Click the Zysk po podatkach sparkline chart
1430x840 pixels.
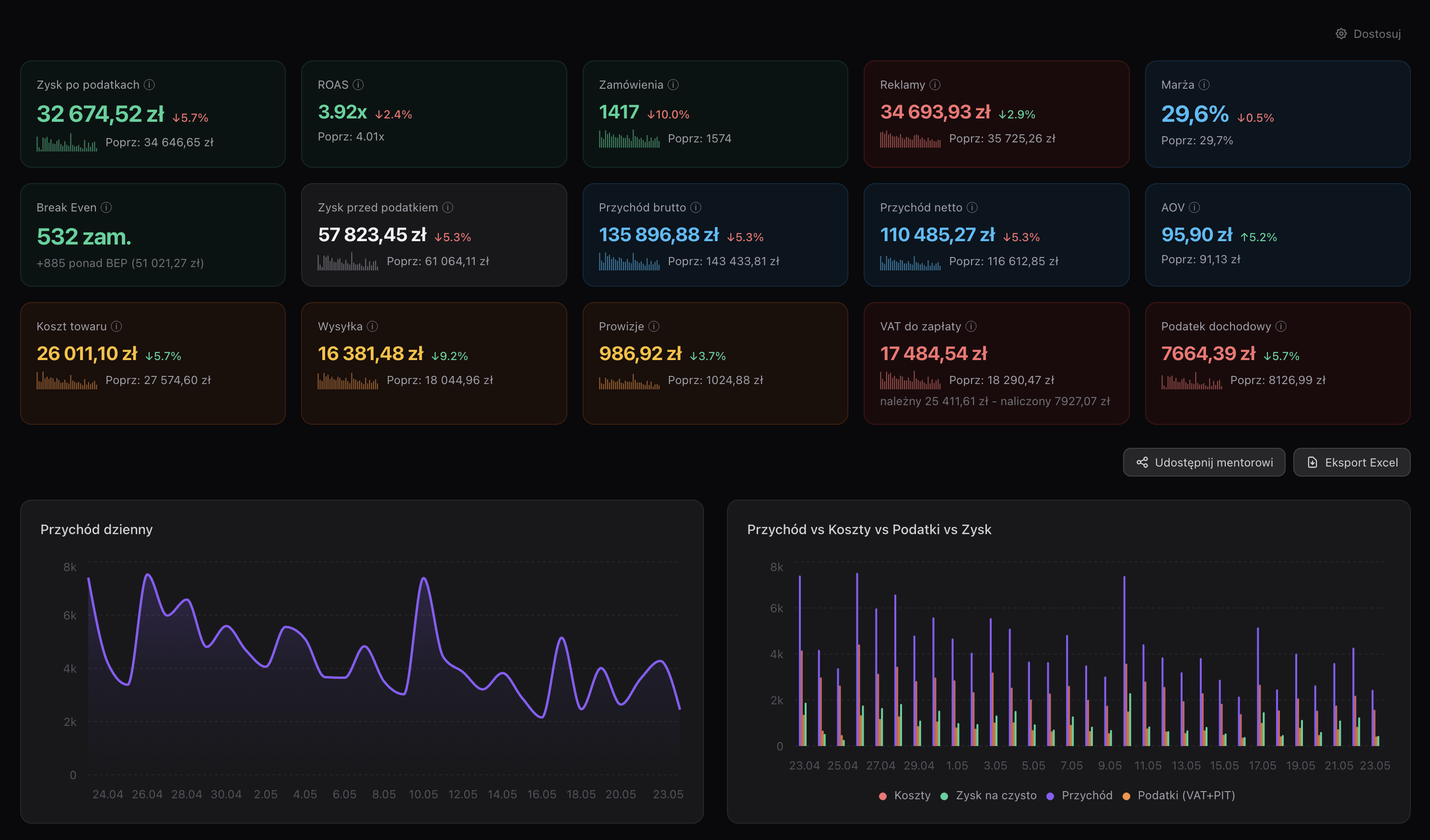(67, 142)
